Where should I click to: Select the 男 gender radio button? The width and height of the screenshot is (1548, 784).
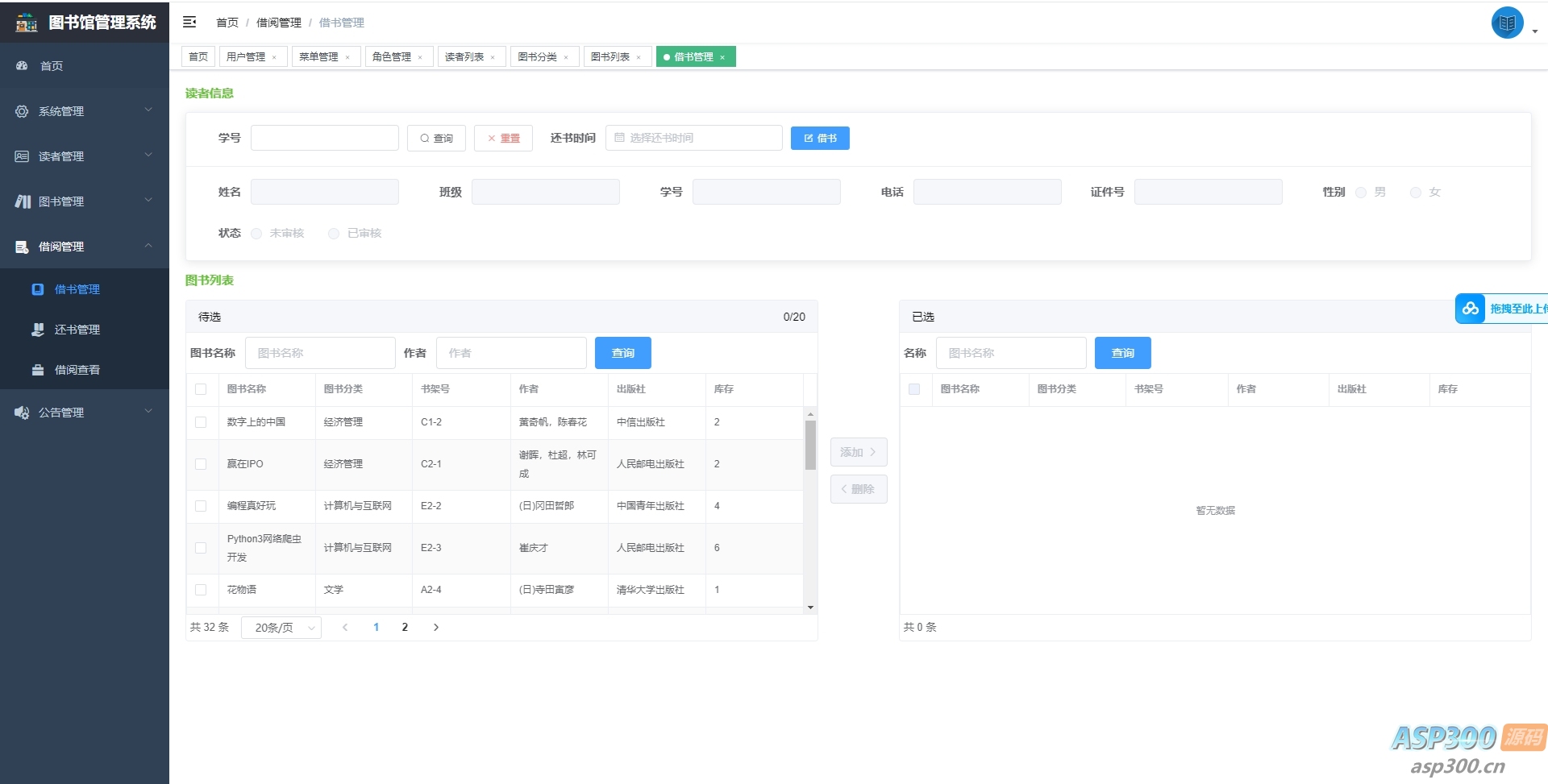point(1360,193)
